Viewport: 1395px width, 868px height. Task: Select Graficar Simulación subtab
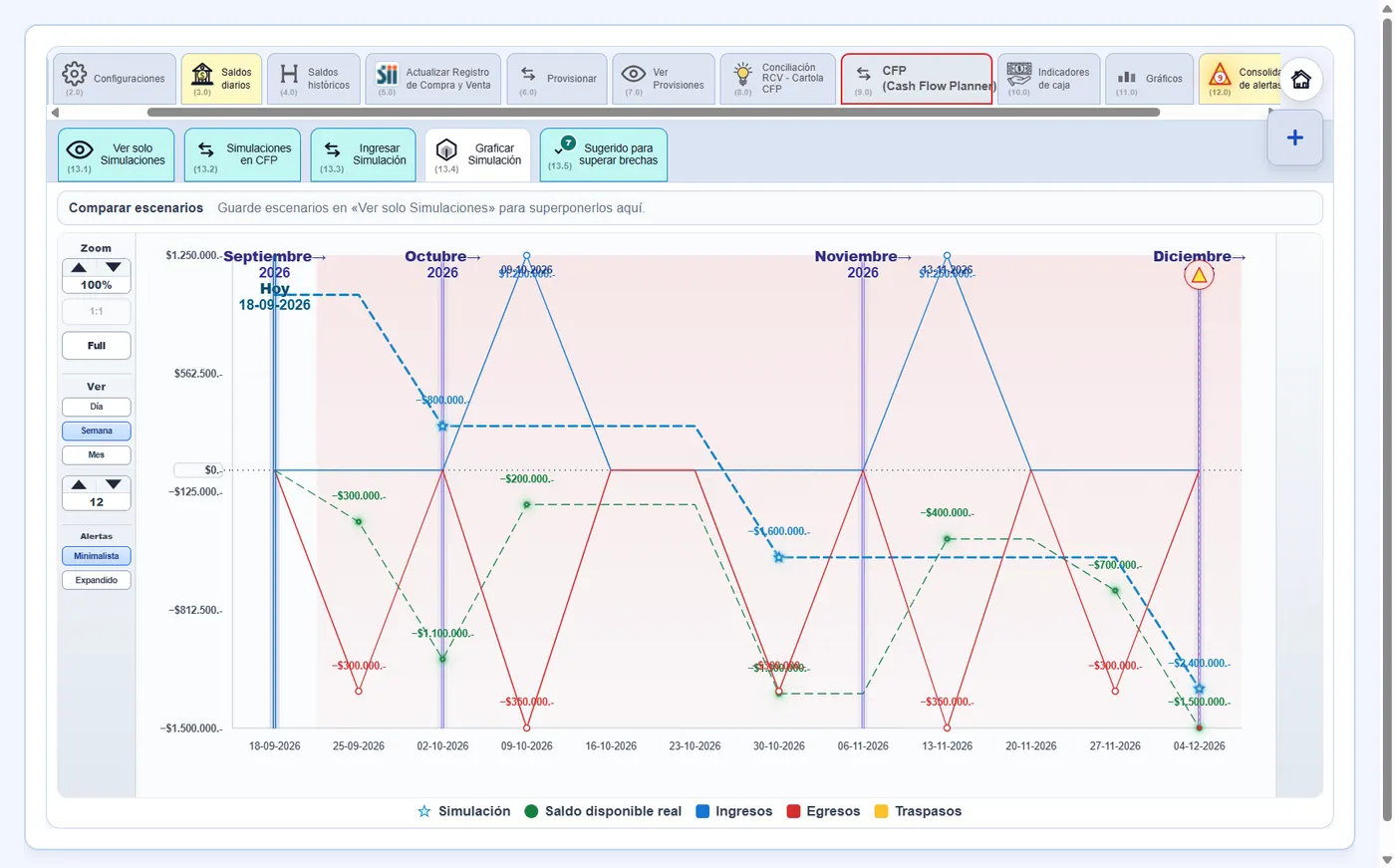[478, 154]
